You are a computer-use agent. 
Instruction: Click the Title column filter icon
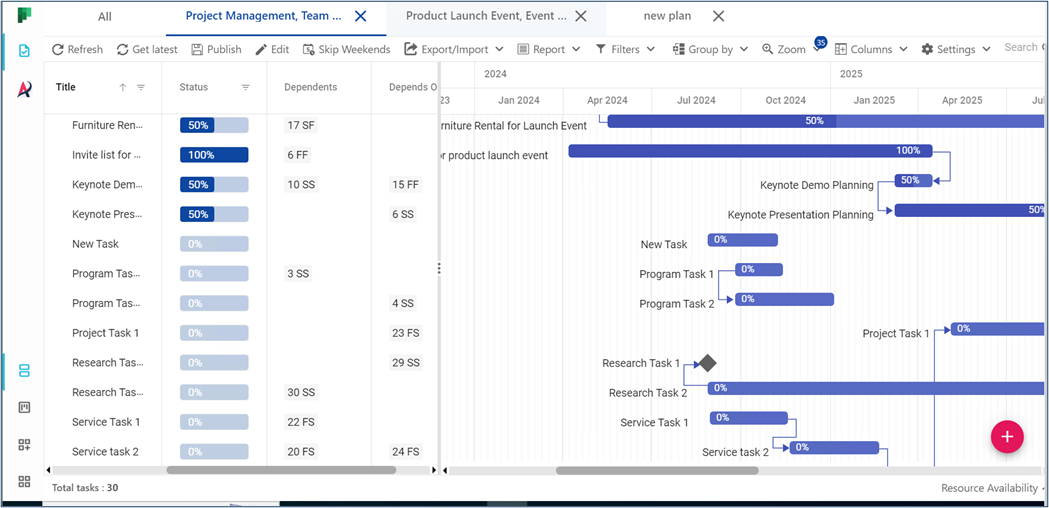coord(141,87)
